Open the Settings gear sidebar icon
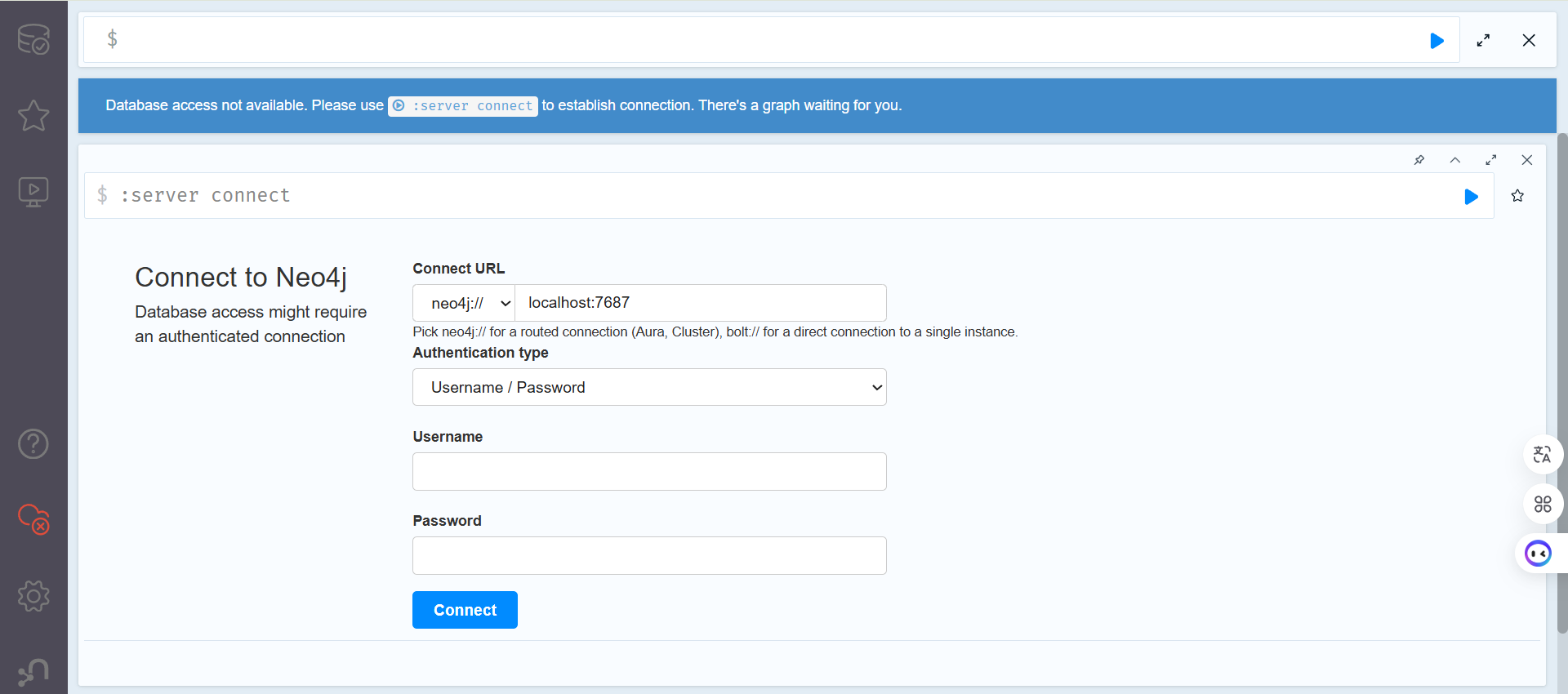Screen dimensions: 1568x694 click(x=33, y=596)
